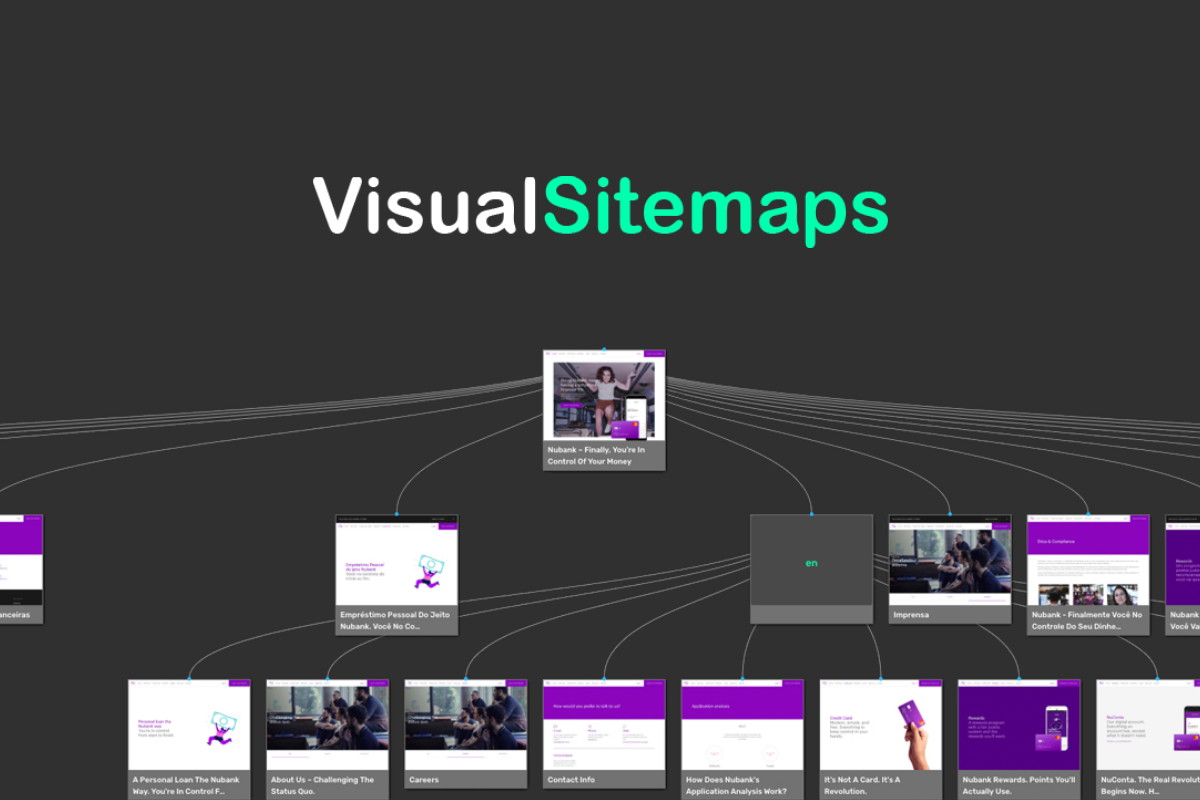Click the blue dot above the Careers card

click(x=464, y=679)
